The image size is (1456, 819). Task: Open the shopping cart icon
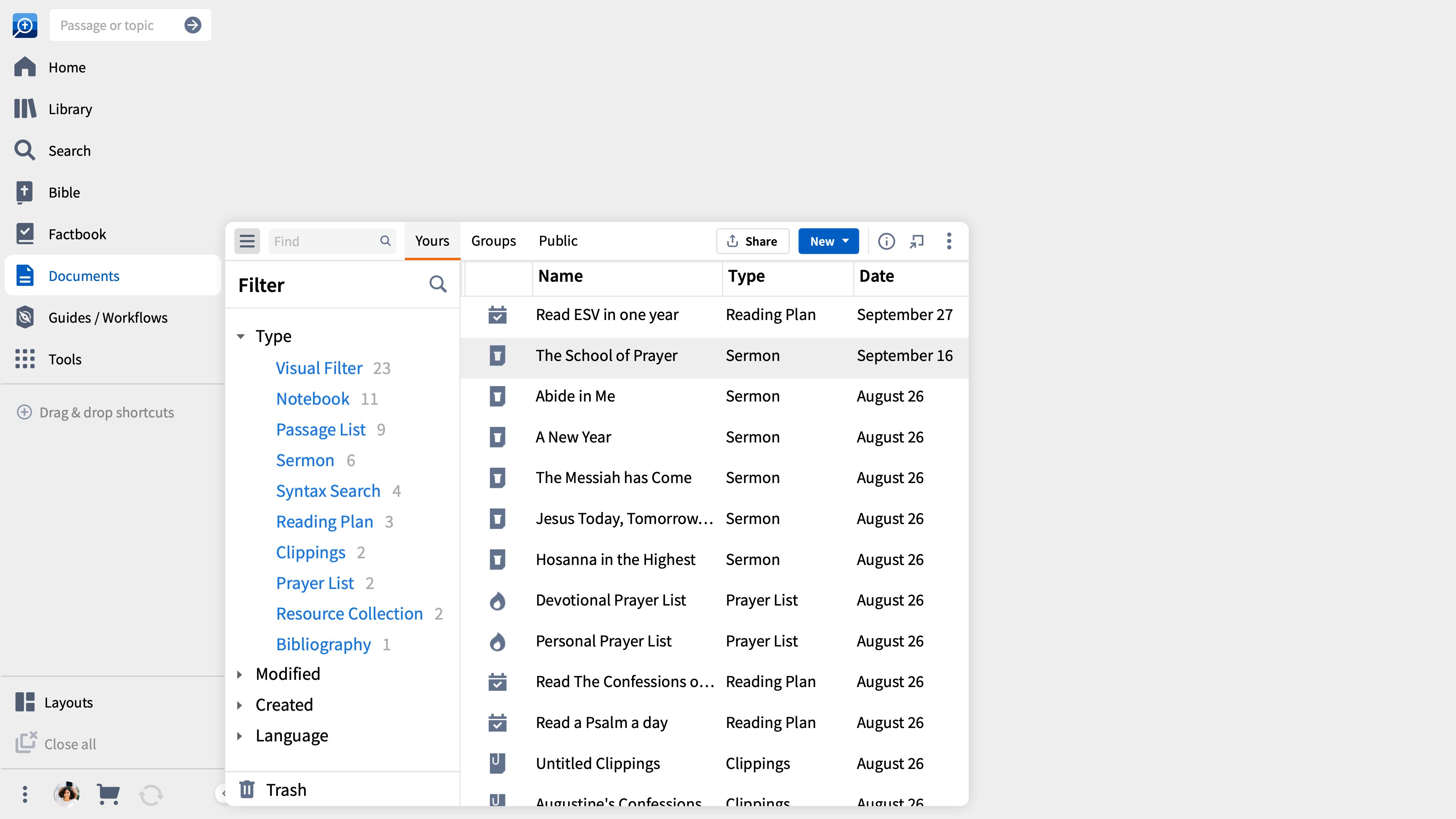click(108, 794)
